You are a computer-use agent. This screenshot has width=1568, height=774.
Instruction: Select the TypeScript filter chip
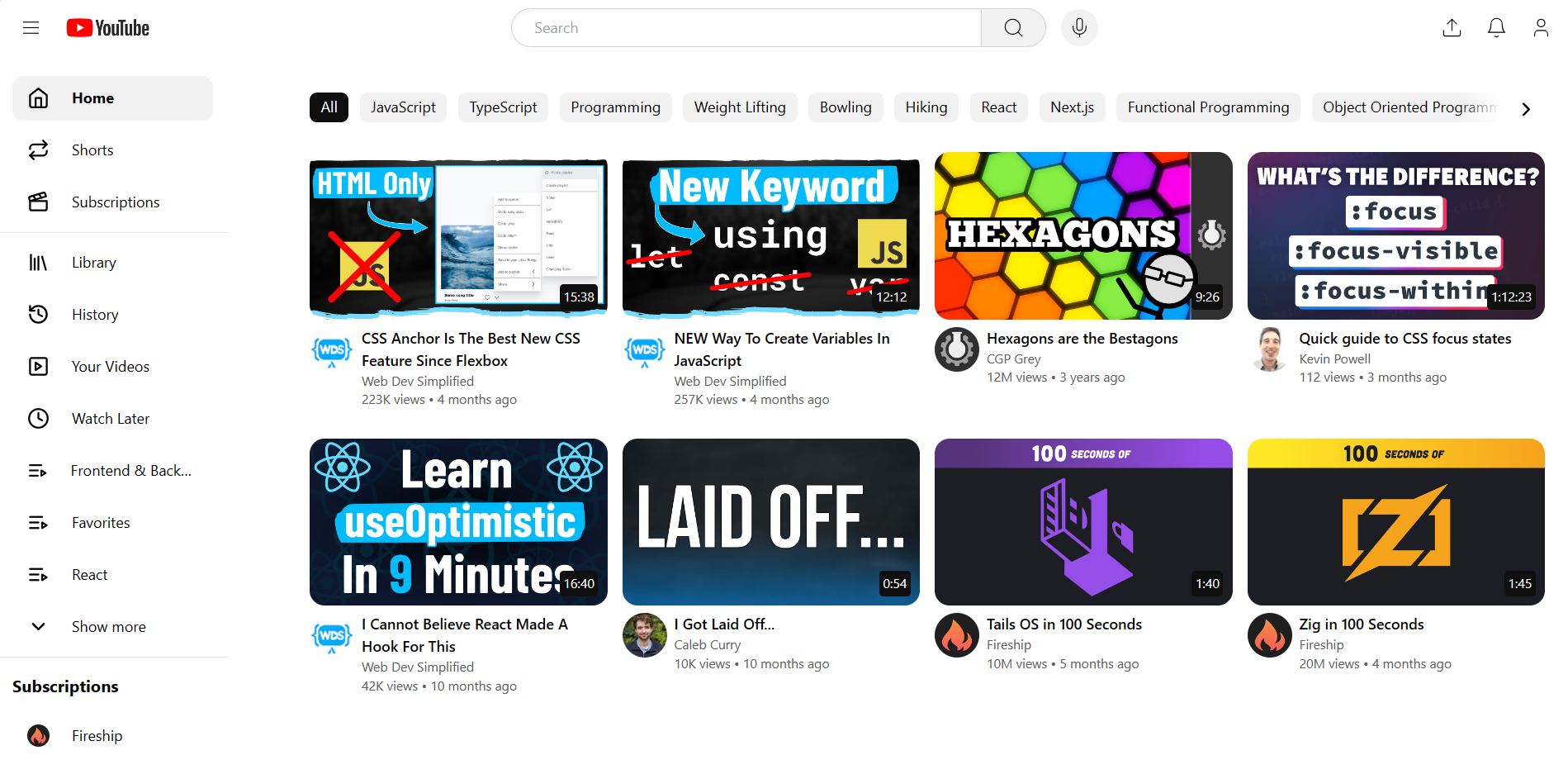(x=503, y=107)
